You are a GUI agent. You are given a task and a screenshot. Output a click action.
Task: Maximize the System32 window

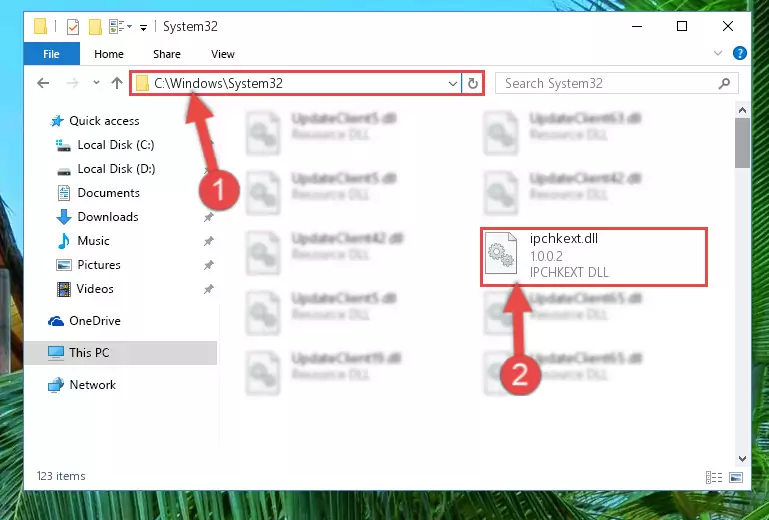[682, 26]
